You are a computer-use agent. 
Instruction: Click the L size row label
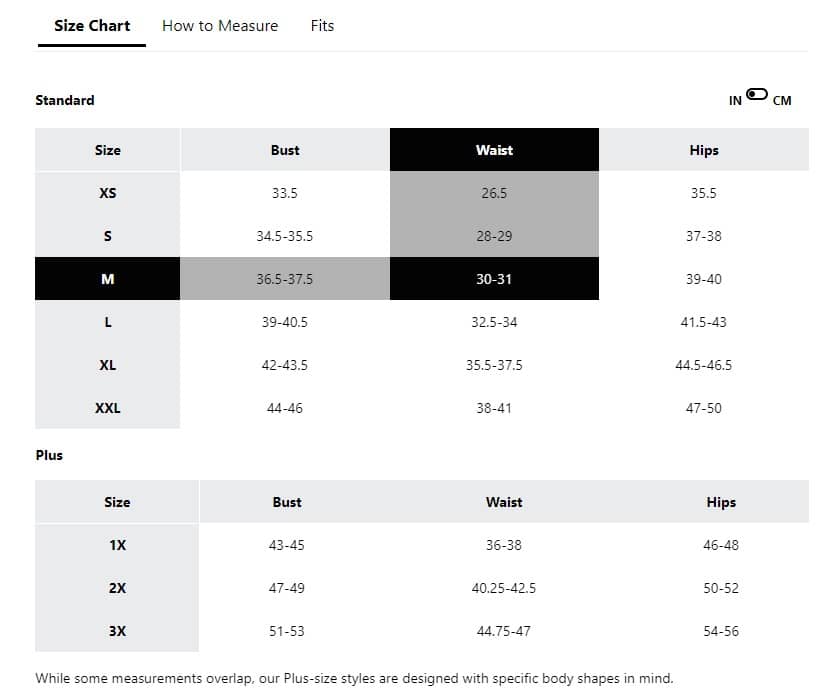[x=108, y=322]
